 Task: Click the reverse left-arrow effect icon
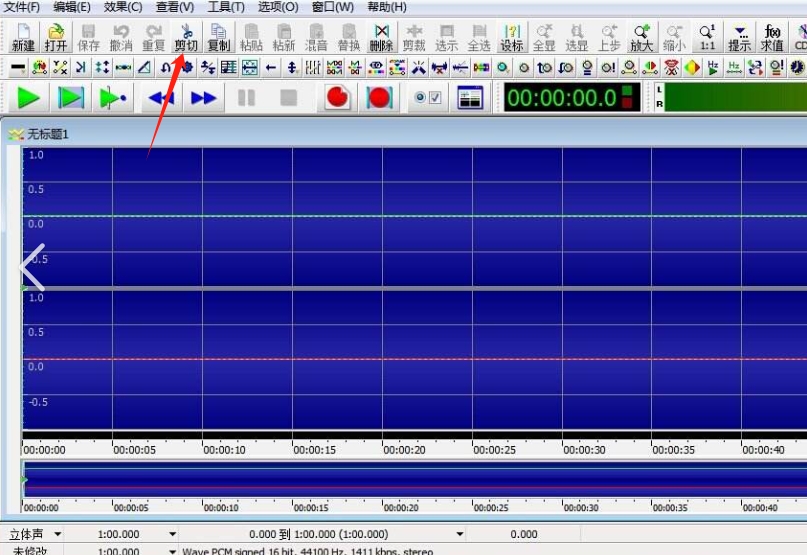[x=271, y=67]
